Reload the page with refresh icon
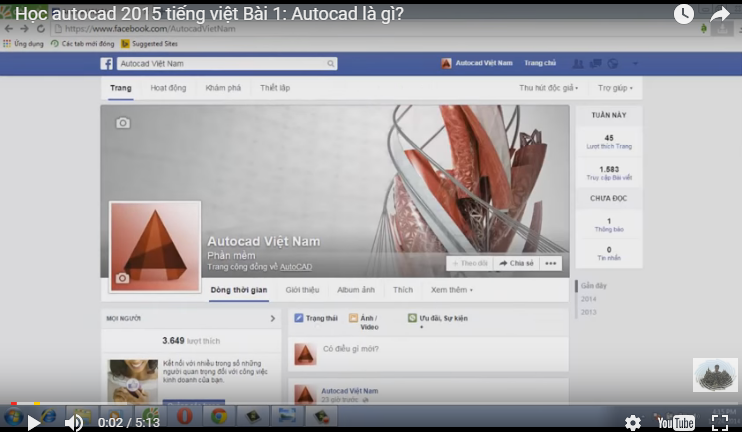 pyautogui.click(x=41, y=29)
